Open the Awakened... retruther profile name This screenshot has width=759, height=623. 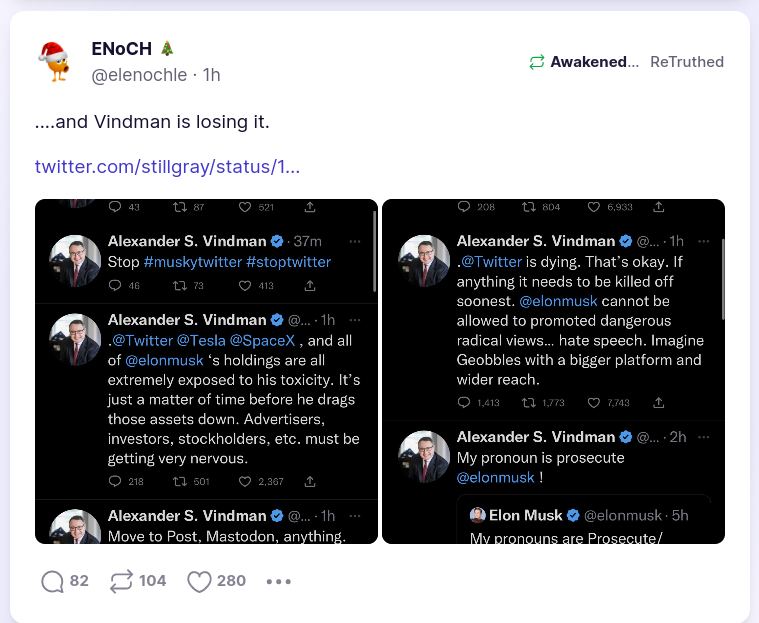(x=594, y=62)
